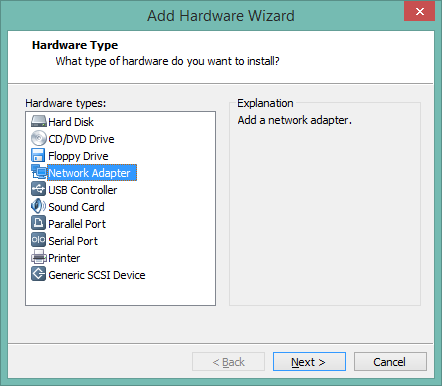This screenshot has width=442, height=386.
Task: Choose Generic SCSI Device label
Action: 97,275
